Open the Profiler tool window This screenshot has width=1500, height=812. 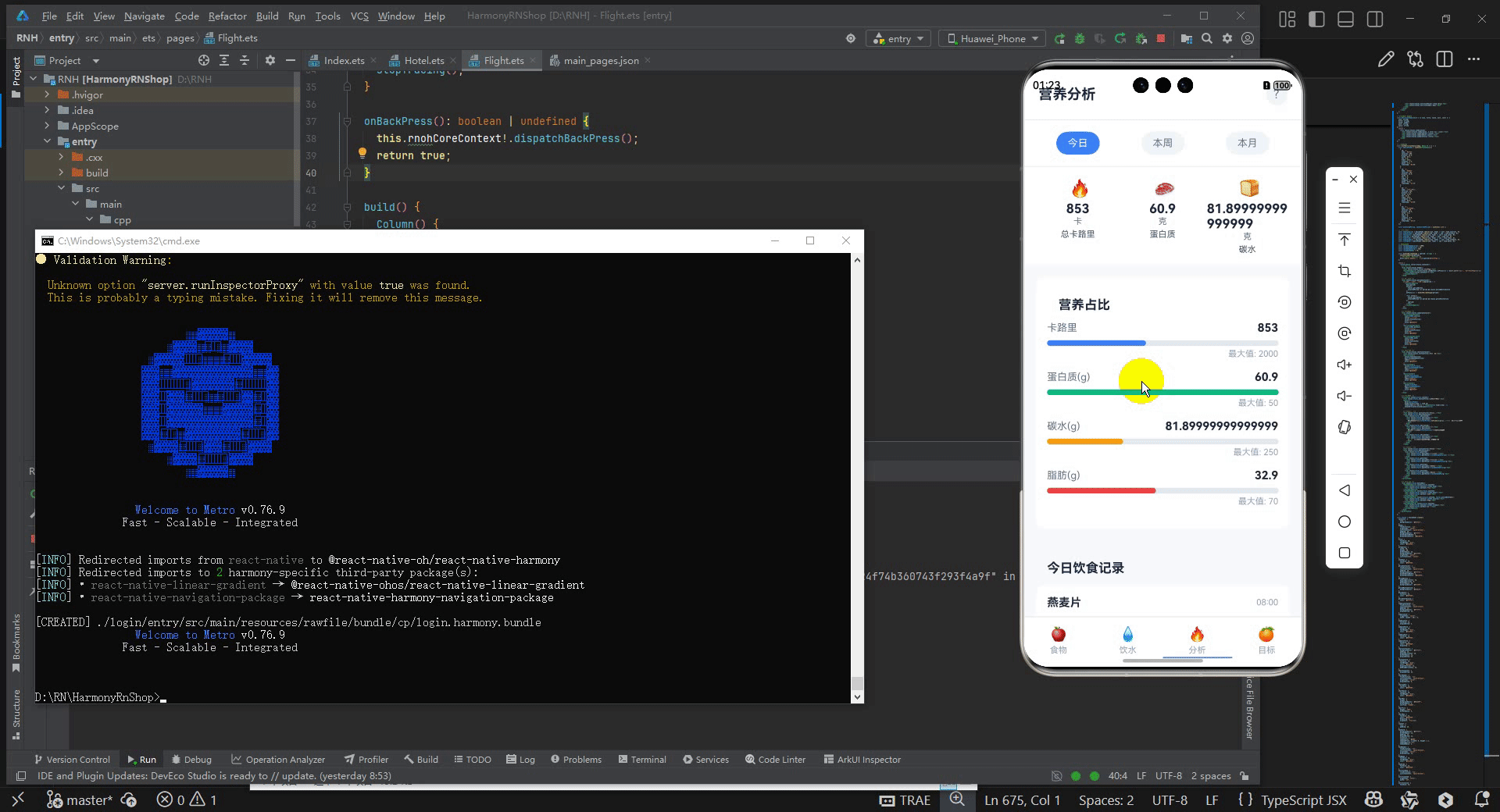tap(366, 759)
